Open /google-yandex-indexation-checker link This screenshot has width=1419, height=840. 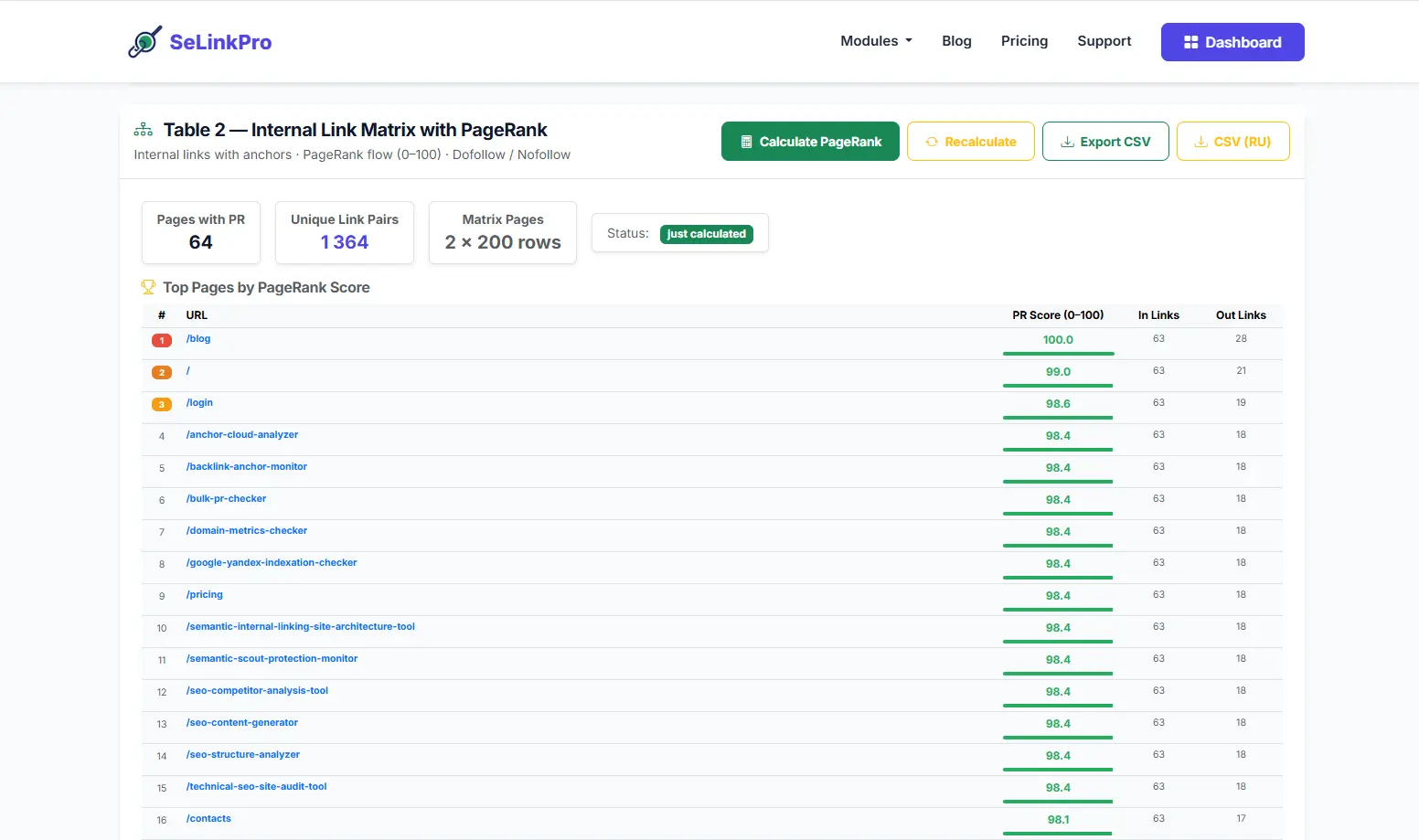pyautogui.click(x=272, y=562)
